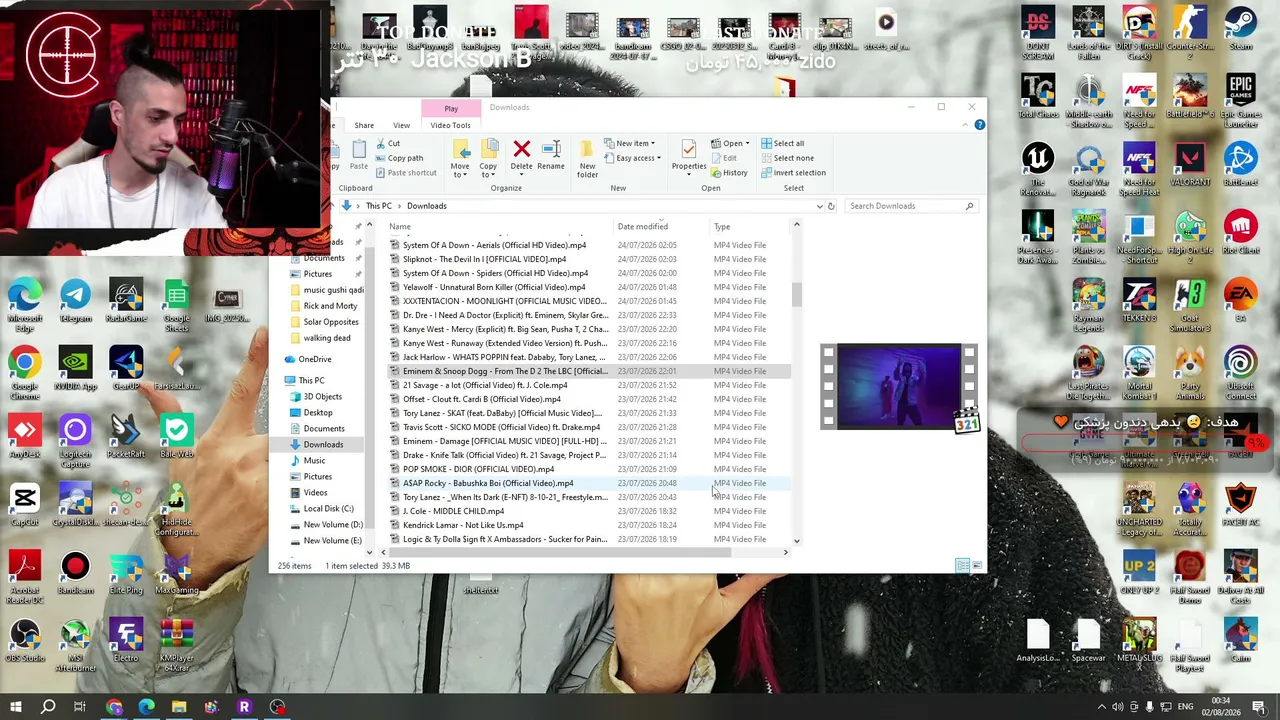The image size is (1280, 720).
Task: Launch TEKKEN 8 desktop shortcut
Action: coord(1139,302)
